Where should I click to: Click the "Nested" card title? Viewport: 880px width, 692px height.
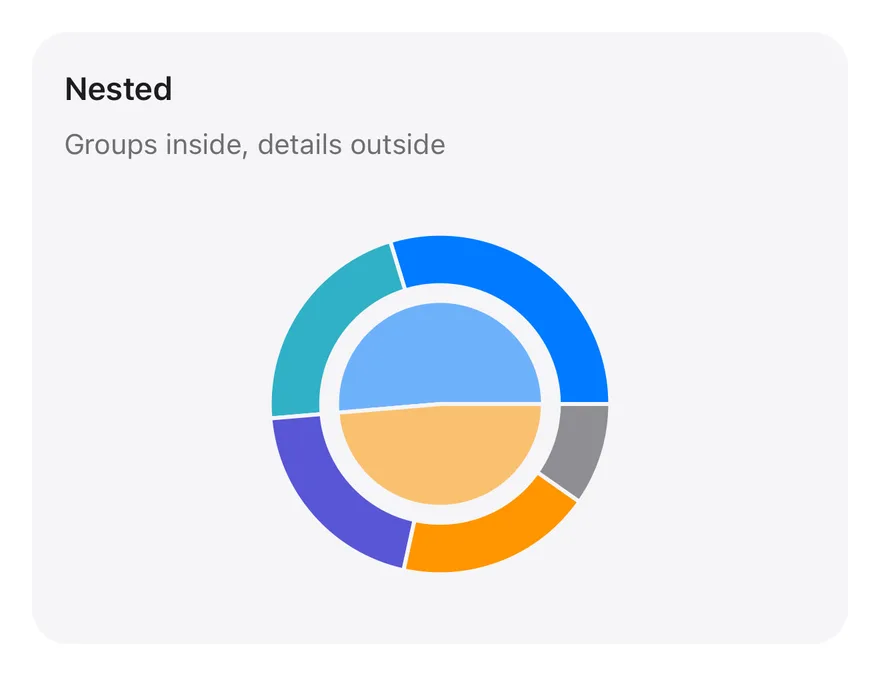tap(118, 89)
